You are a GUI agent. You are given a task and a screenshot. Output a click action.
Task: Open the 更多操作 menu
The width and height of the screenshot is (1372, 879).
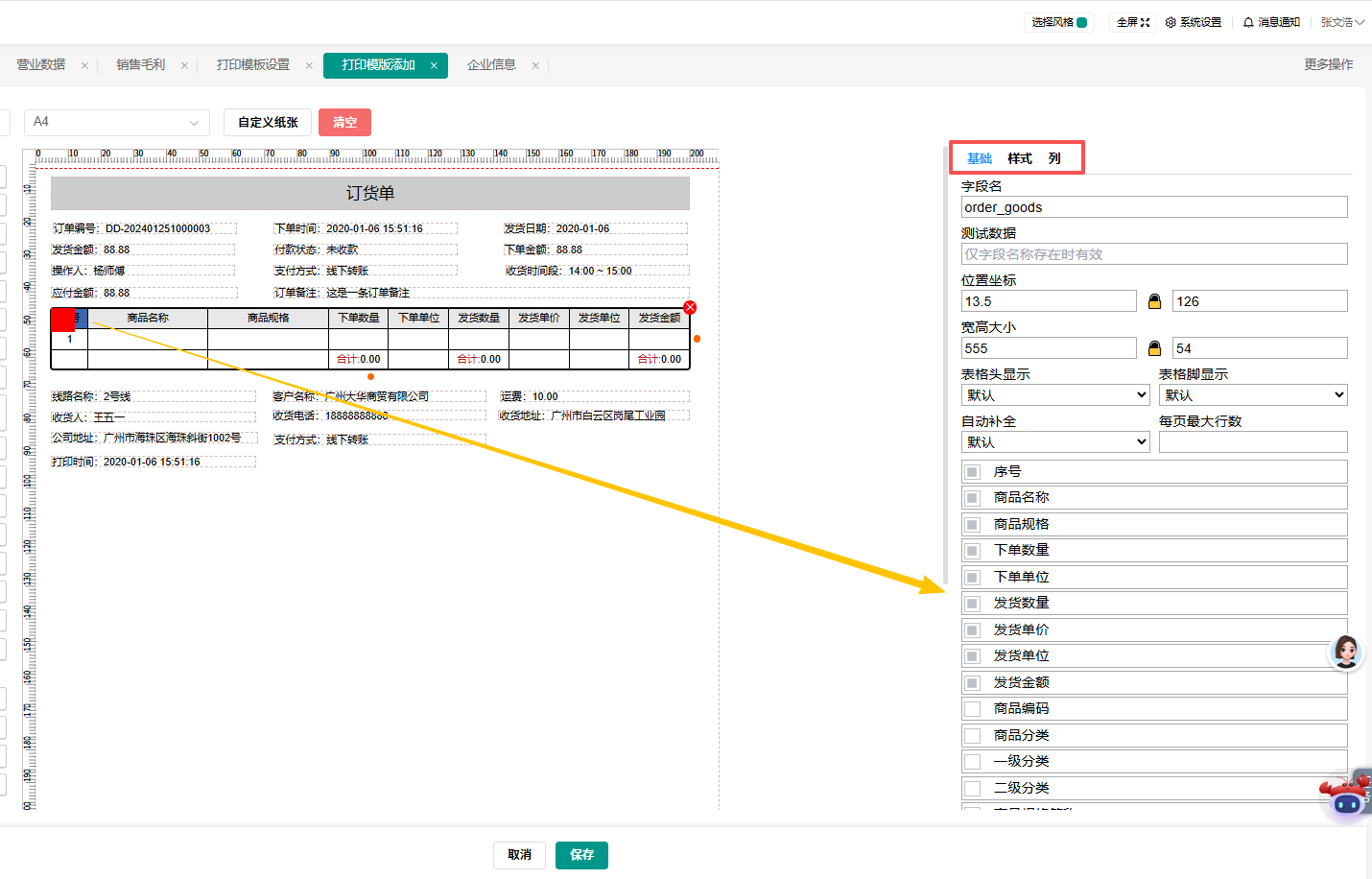1329,64
